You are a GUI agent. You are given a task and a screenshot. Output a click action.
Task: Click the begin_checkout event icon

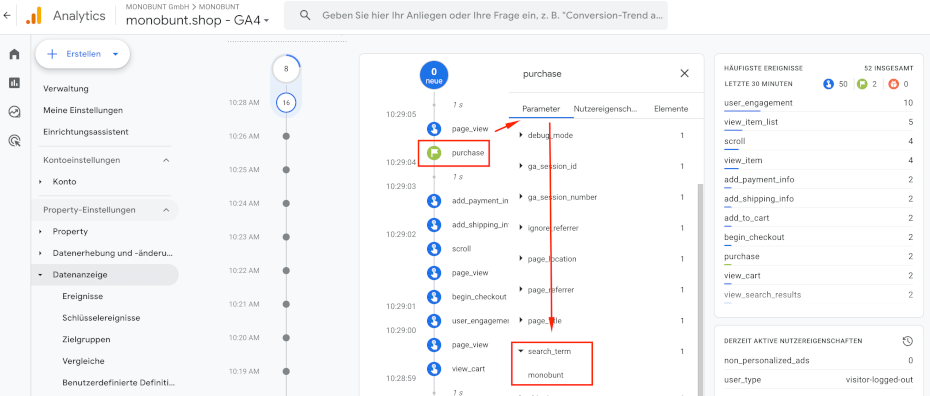coord(434,296)
